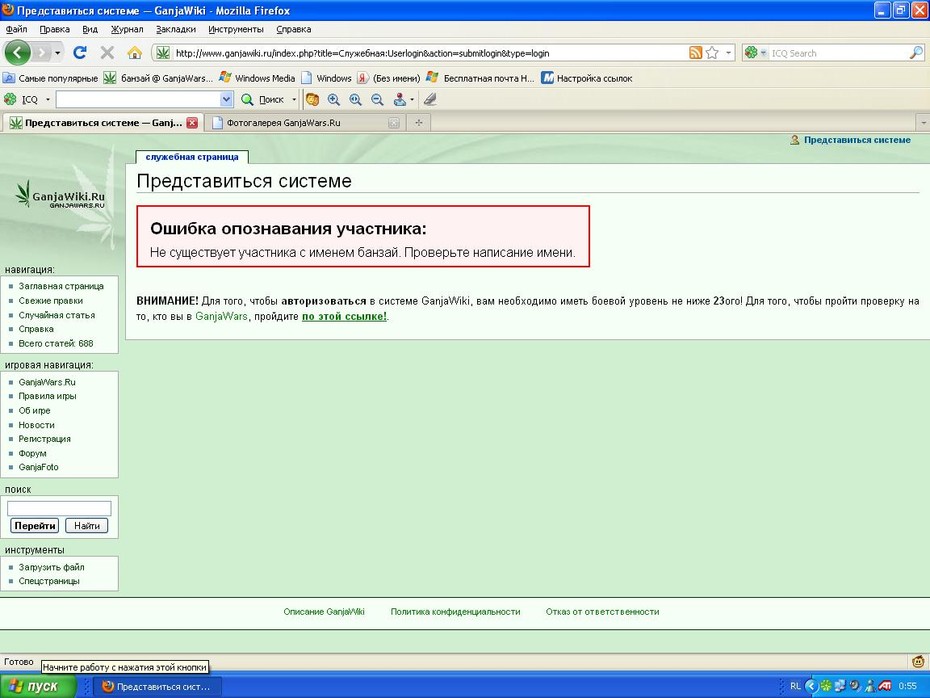Open the Windows Media bookmark
The width and height of the screenshot is (930, 698).
pos(257,78)
